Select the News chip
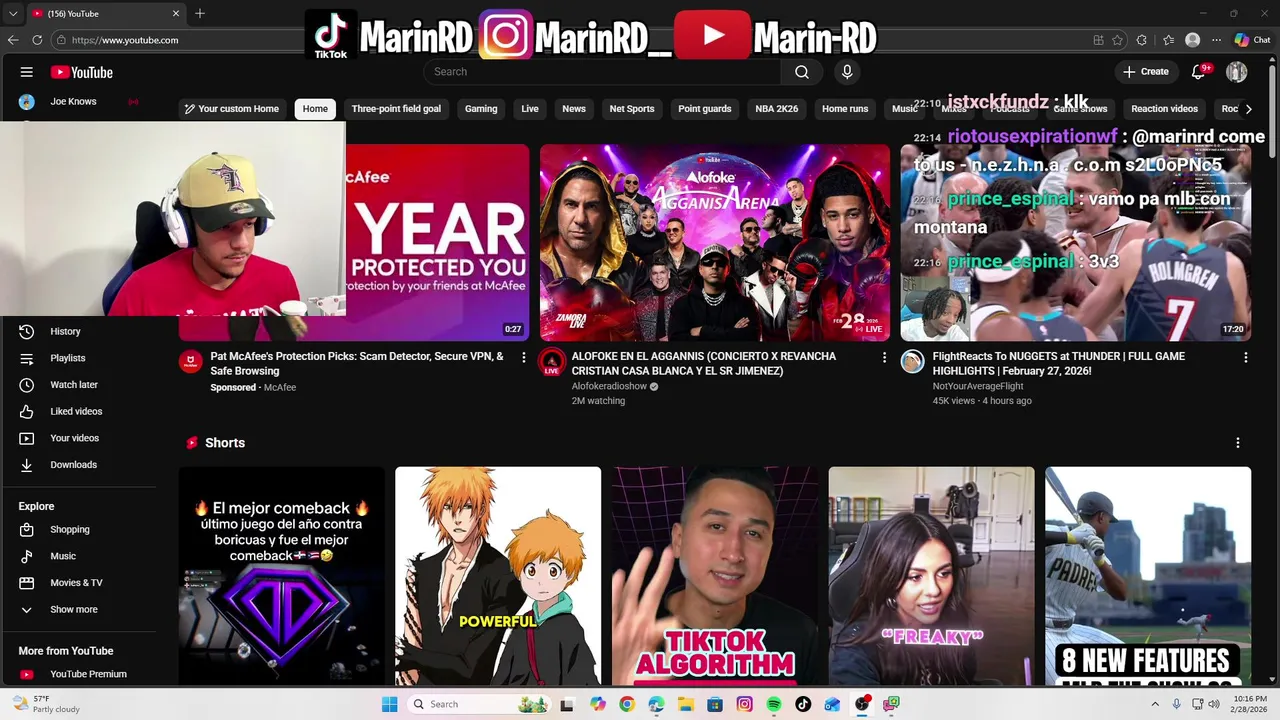The image size is (1280, 720). [x=574, y=109]
